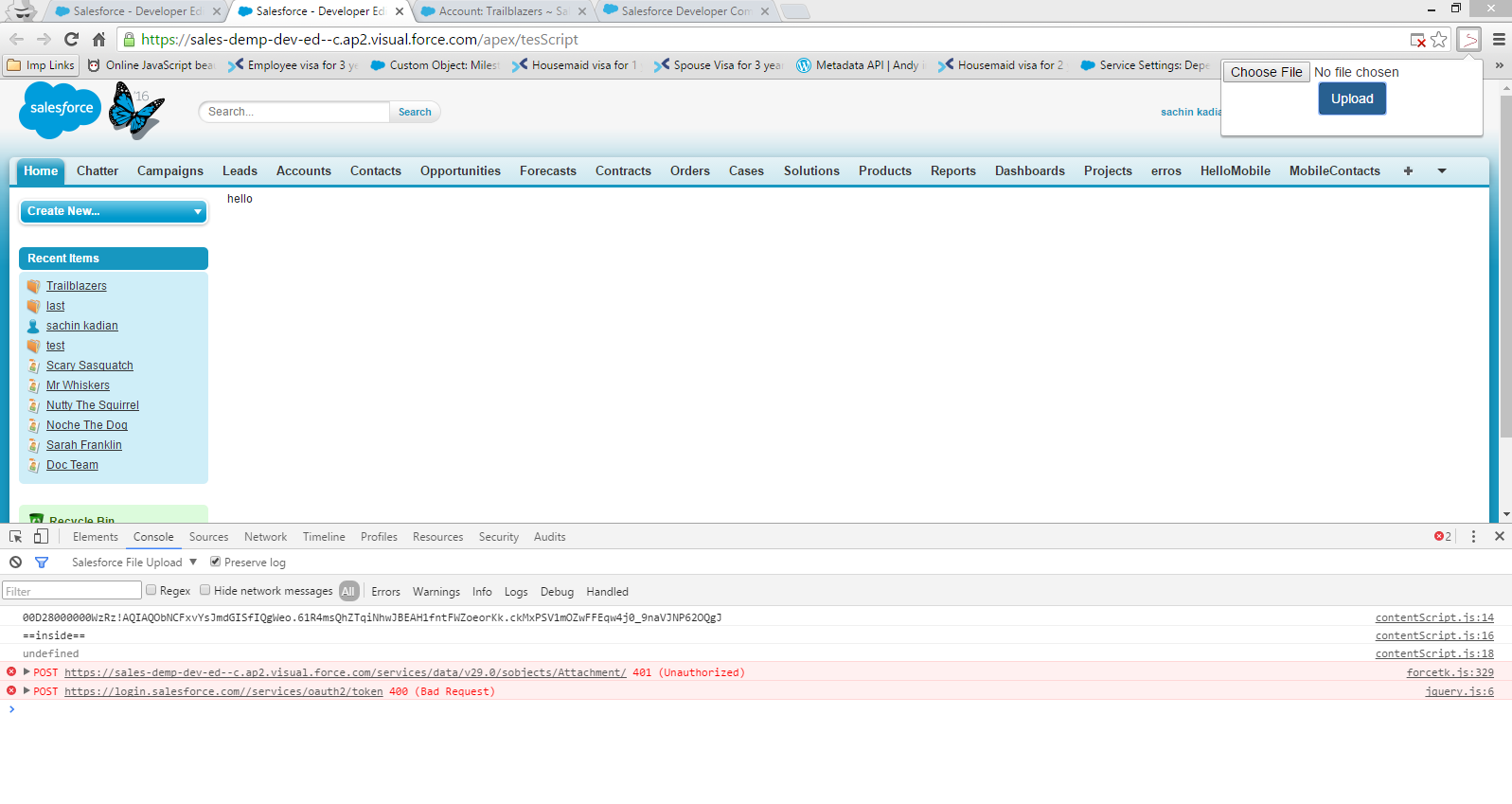Open the Handled filter in console

click(x=607, y=592)
